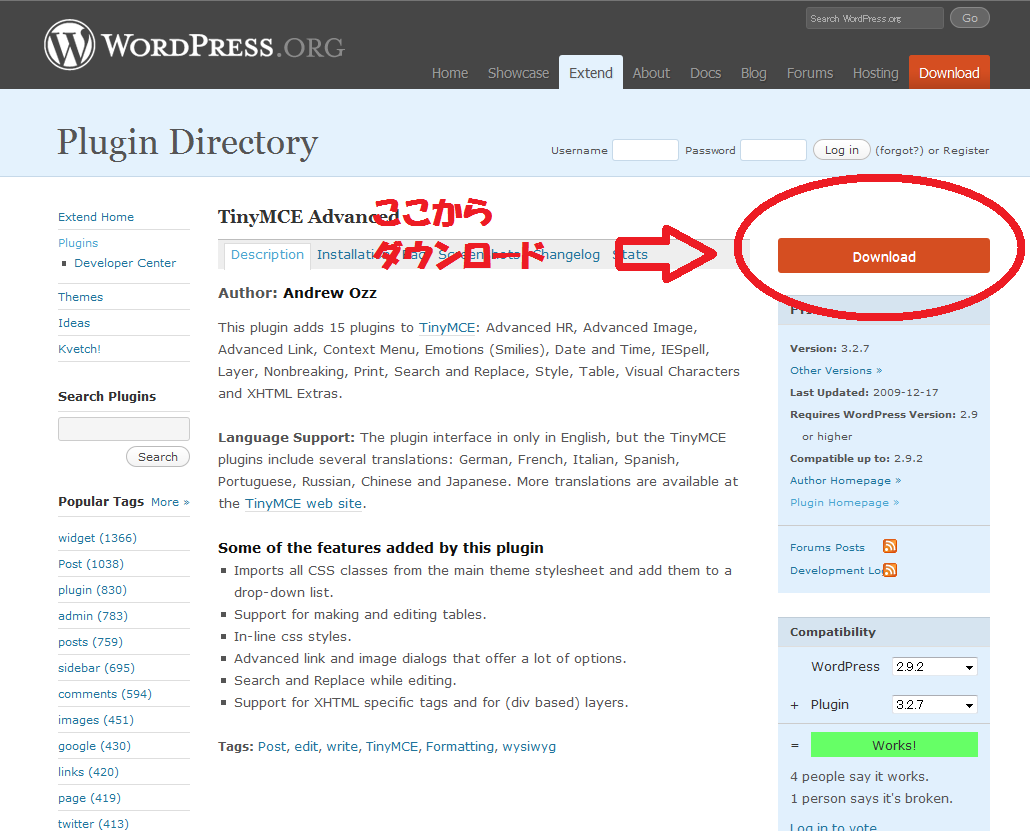Screen dimensions: 1030x831
Task: Open the Forums nav item
Action: point(810,73)
